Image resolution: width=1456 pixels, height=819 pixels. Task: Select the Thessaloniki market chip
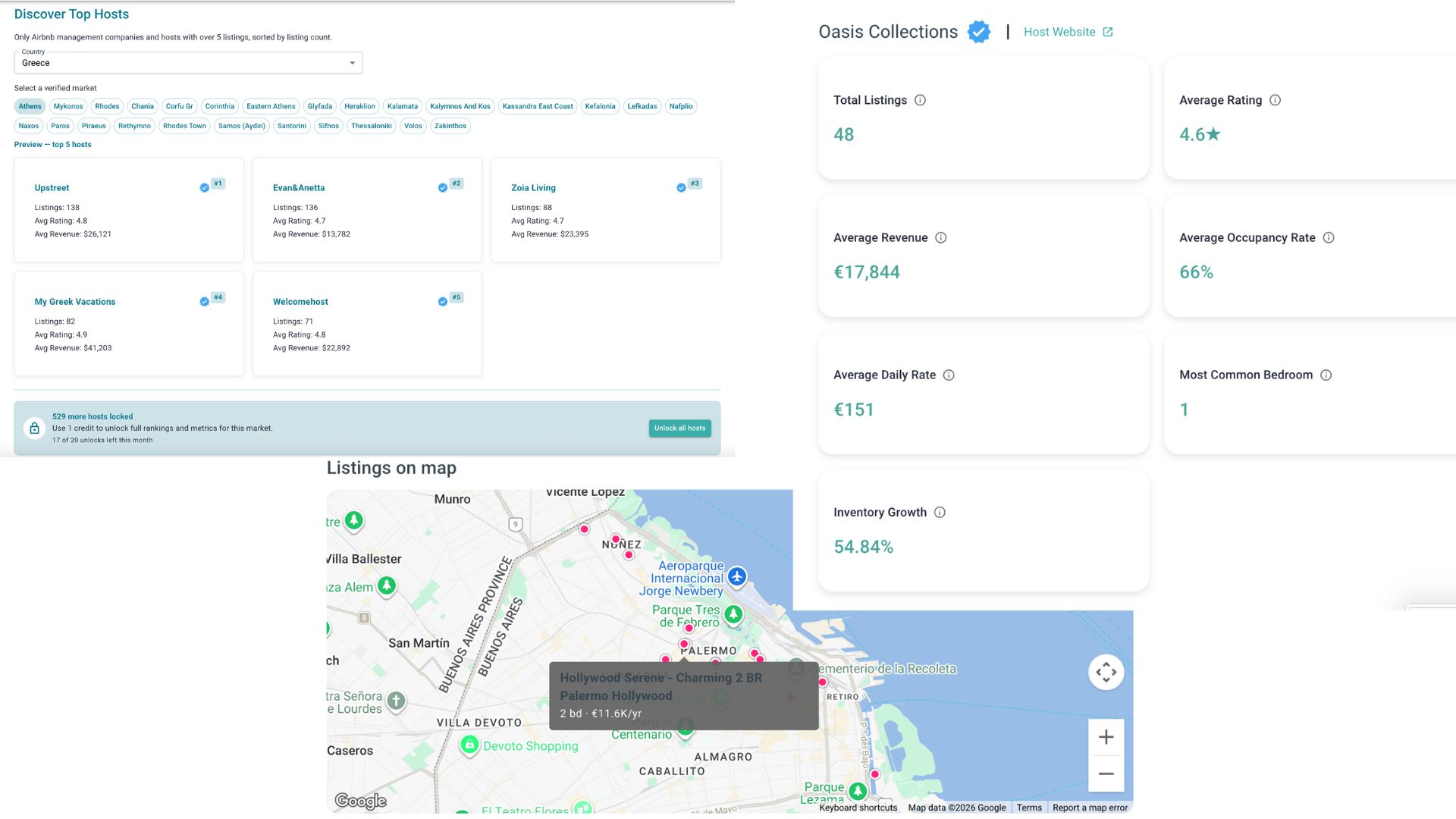pos(372,126)
